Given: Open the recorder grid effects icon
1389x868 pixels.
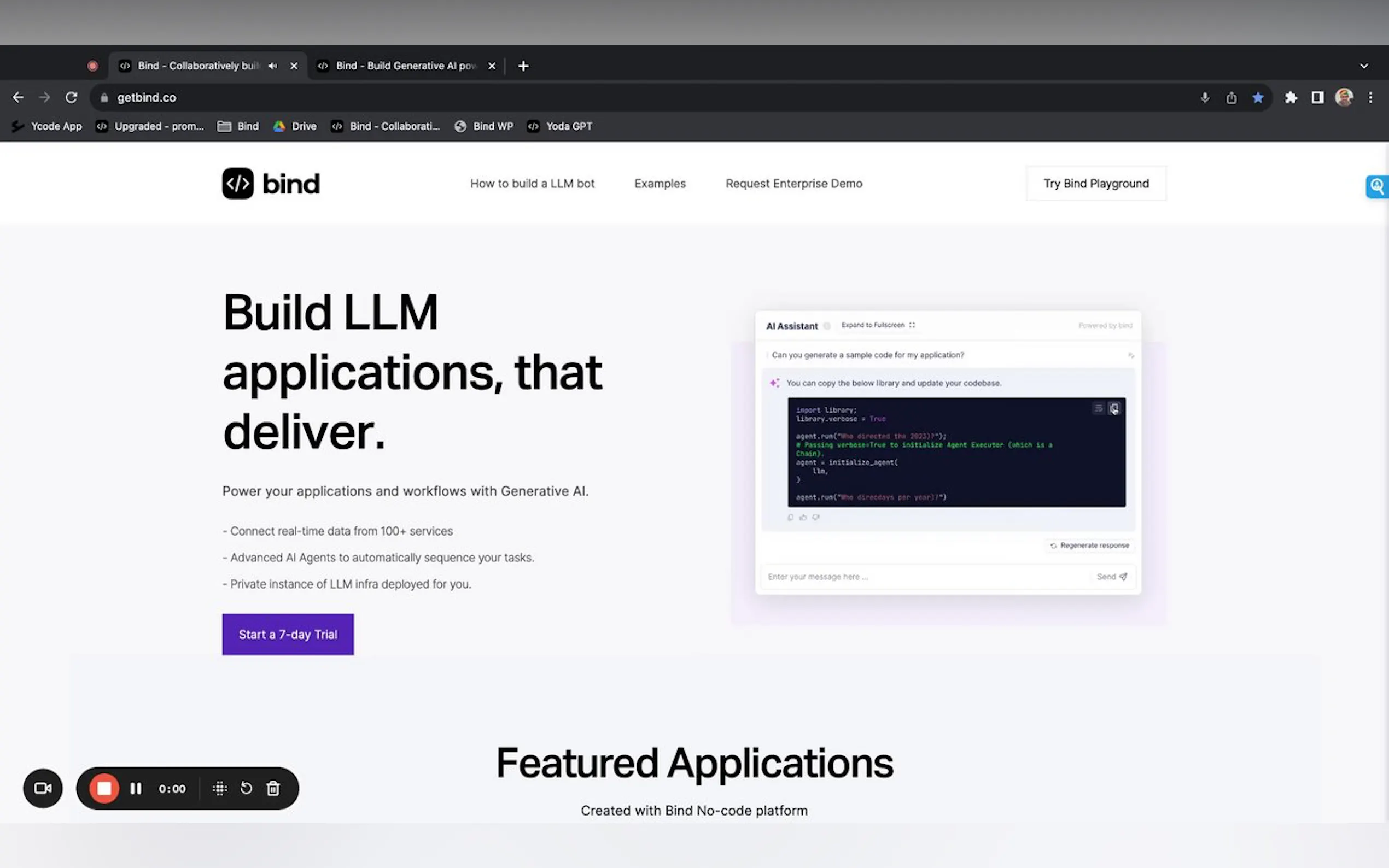Looking at the screenshot, I should pyautogui.click(x=220, y=788).
